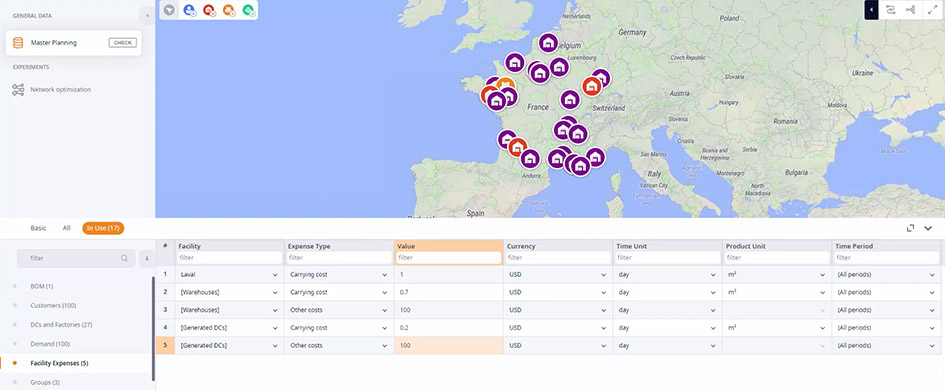Focus the Currency column filter box
This screenshot has width=945, height=390.
coord(558,257)
